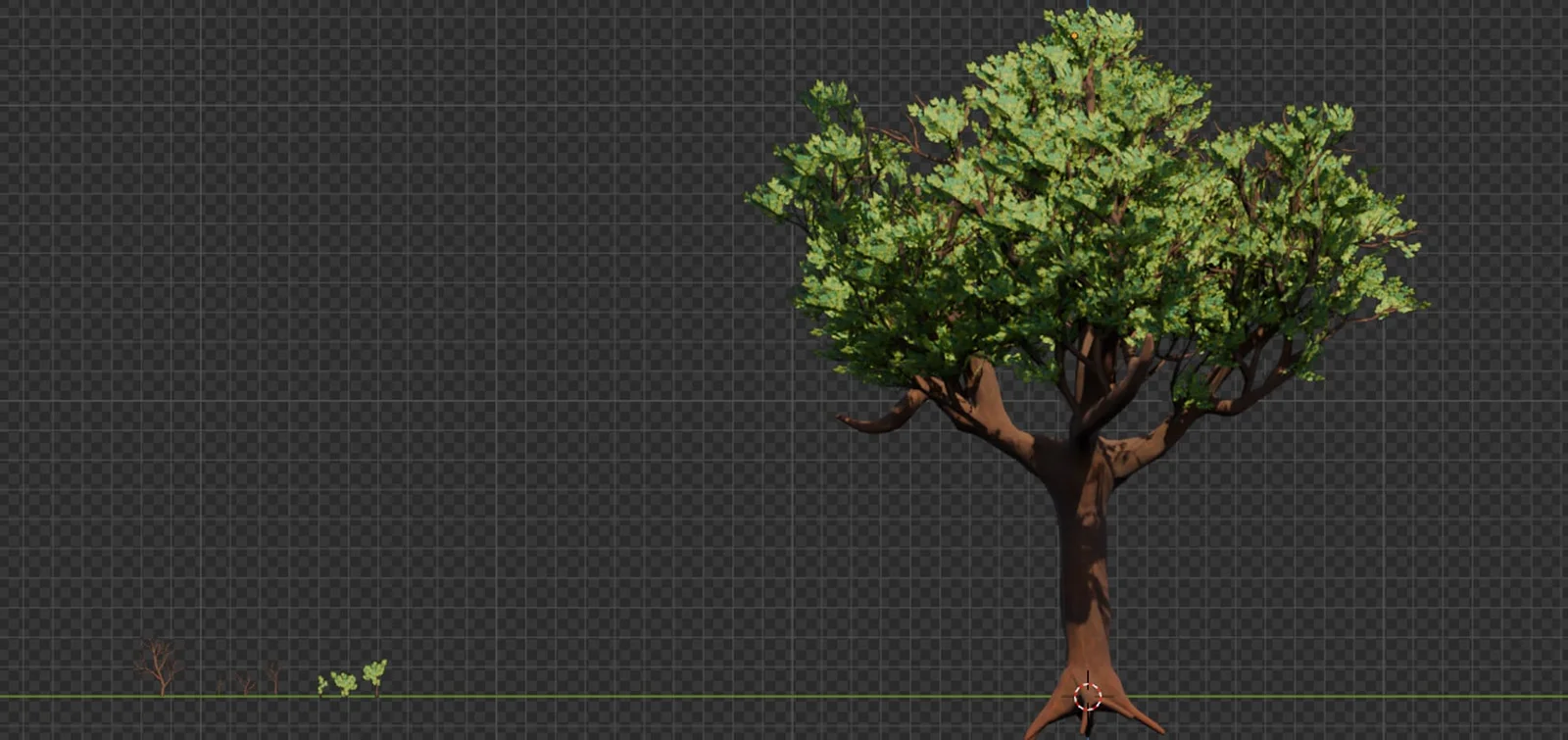Select the thin bare sapling left of the leafy sprouts
Screen dimensions: 1568x740
[273, 676]
